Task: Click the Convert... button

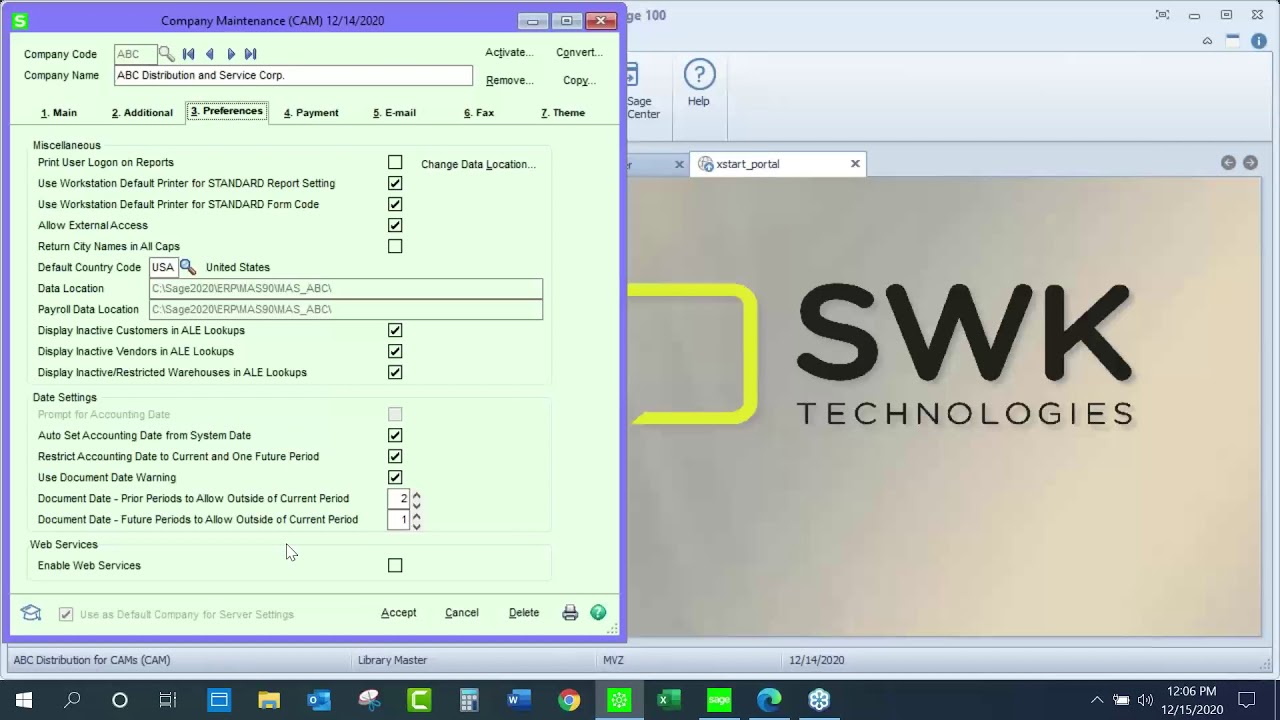Action: point(579,53)
